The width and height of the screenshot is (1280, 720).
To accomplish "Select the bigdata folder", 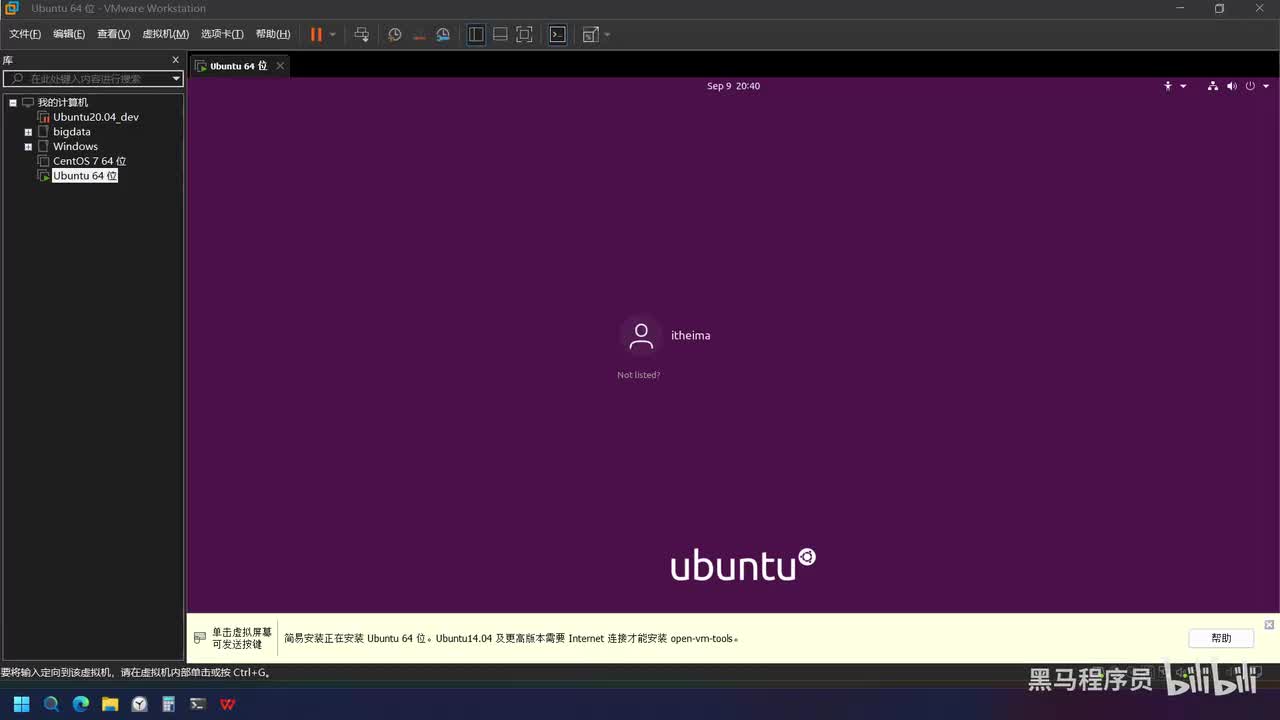I will [71, 132].
